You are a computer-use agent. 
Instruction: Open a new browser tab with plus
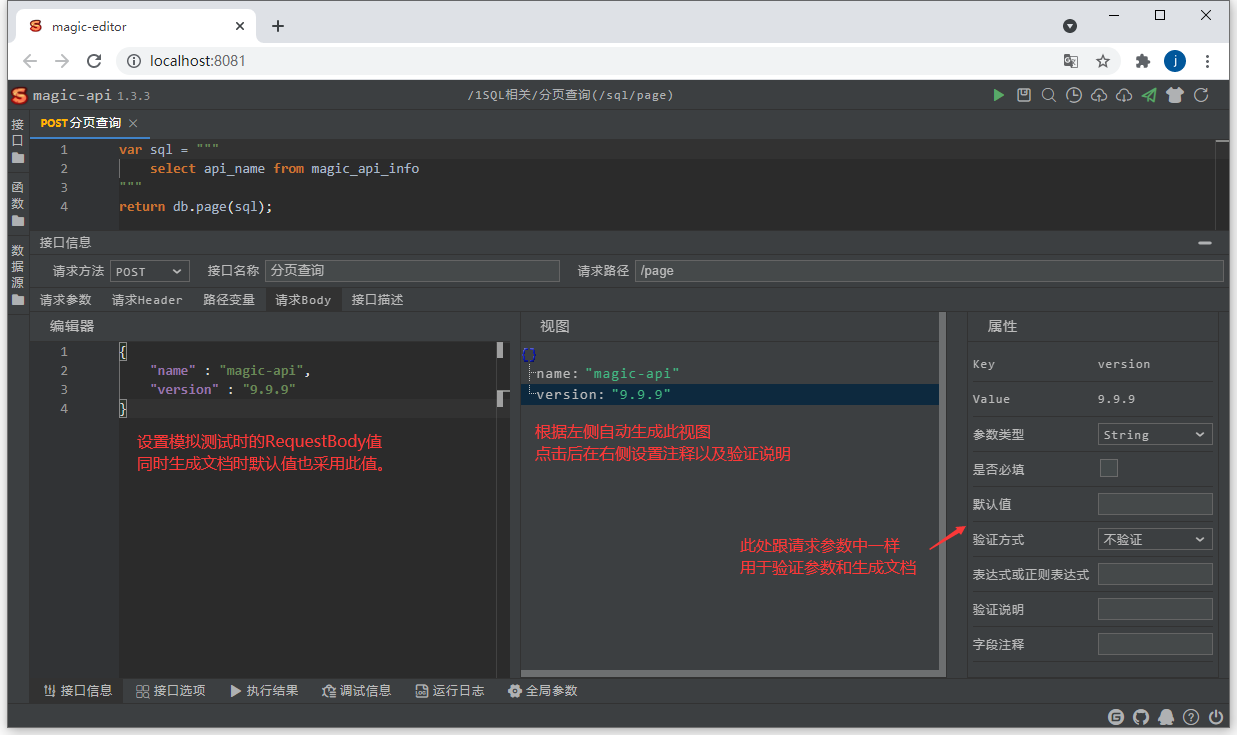click(278, 26)
